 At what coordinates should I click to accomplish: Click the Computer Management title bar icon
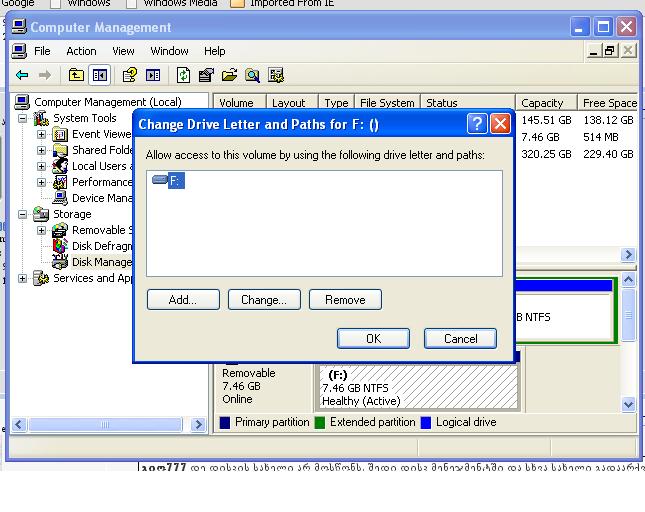tap(19, 27)
